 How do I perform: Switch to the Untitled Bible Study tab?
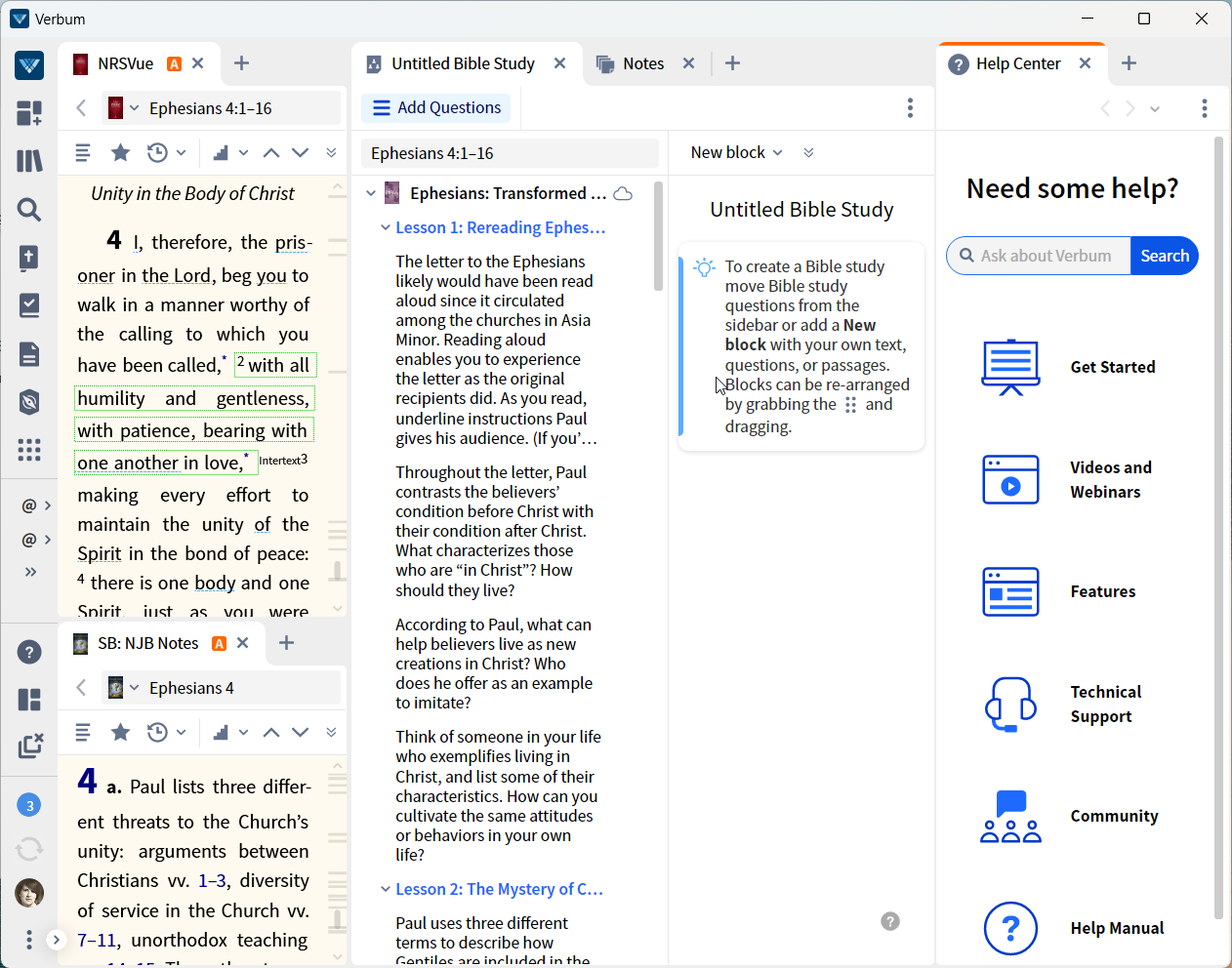463,63
